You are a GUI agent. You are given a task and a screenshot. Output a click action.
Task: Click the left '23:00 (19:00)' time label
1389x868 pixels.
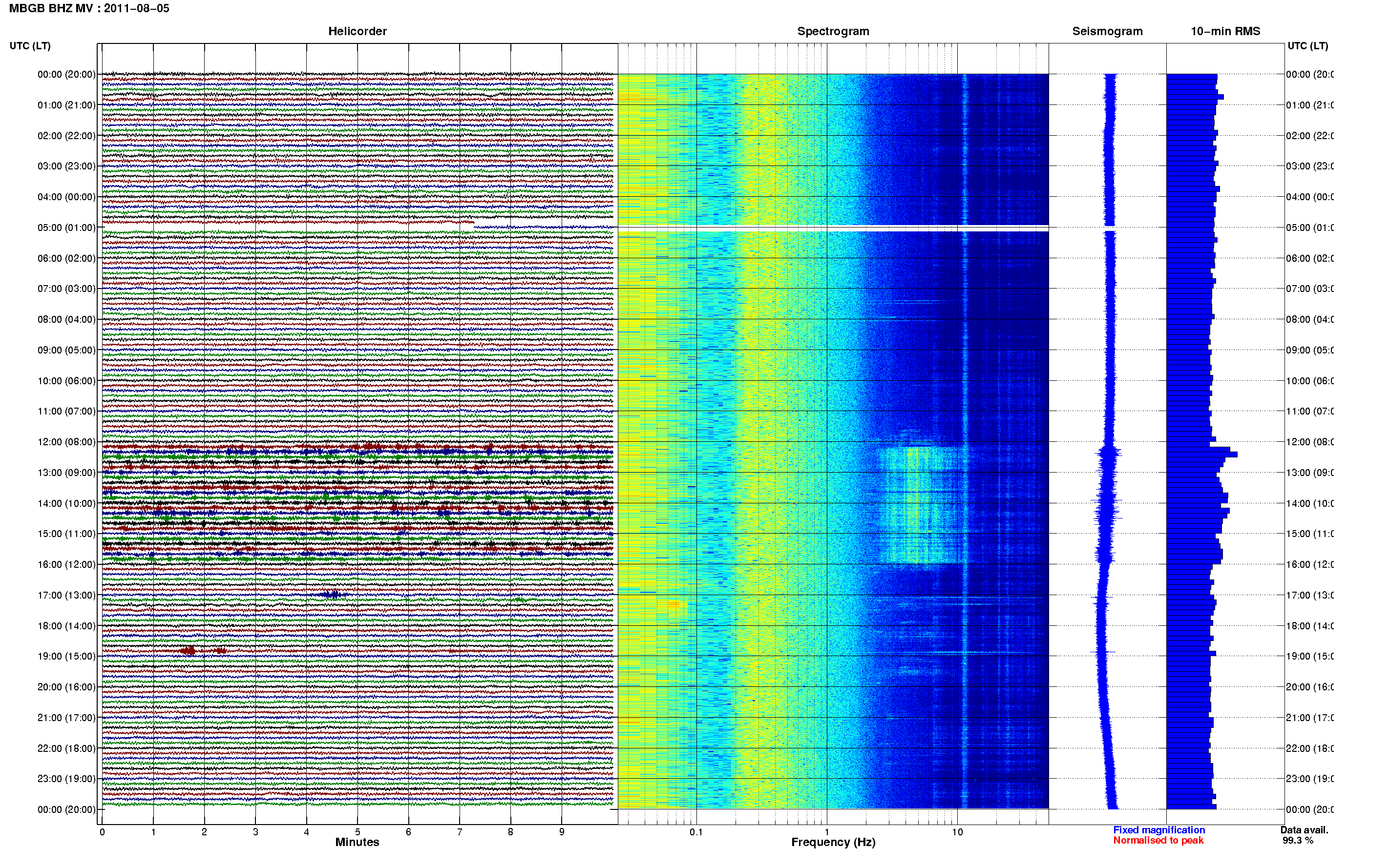point(66,779)
